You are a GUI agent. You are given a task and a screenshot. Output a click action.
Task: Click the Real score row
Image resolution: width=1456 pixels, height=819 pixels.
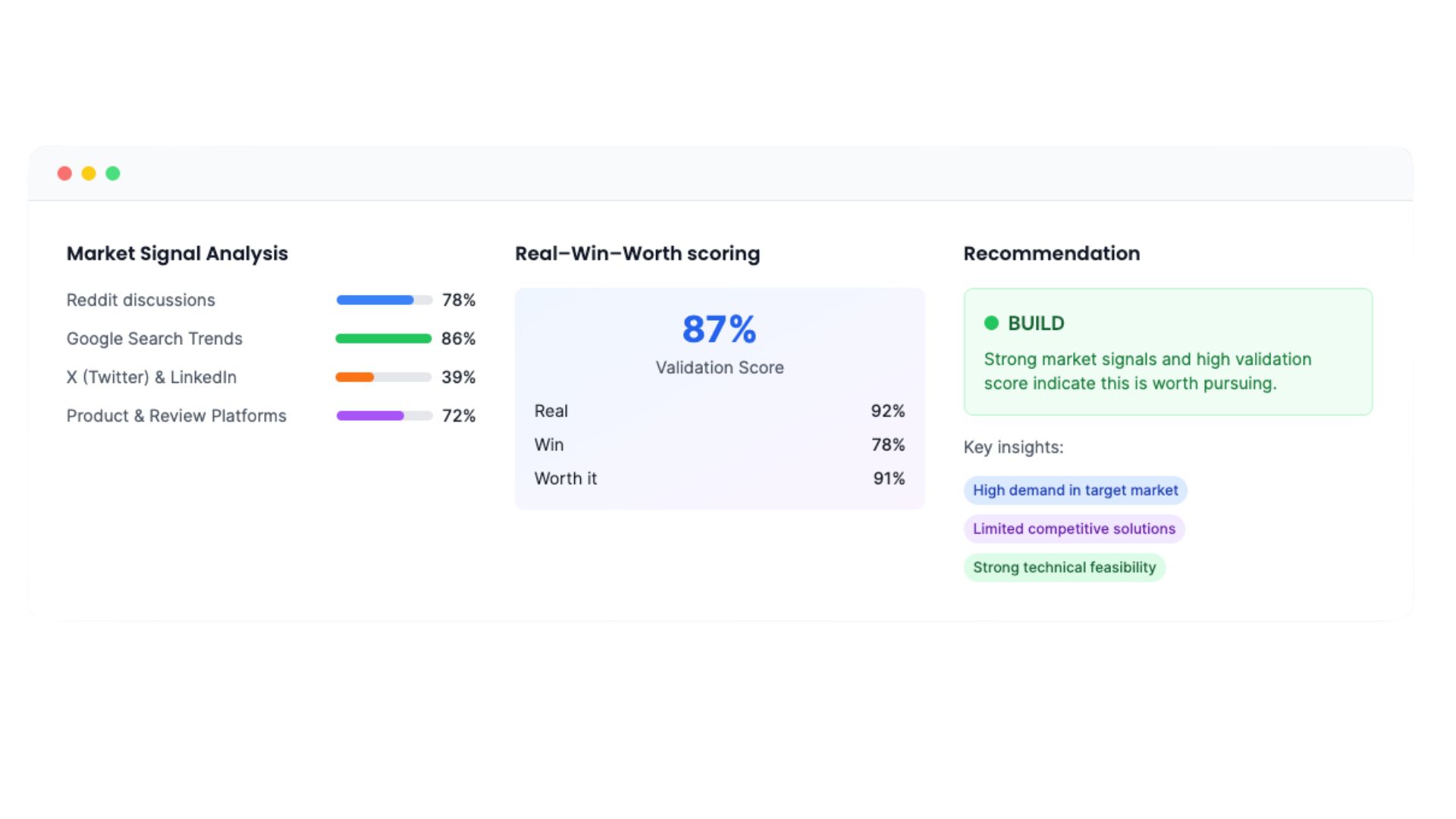click(x=719, y=411)
